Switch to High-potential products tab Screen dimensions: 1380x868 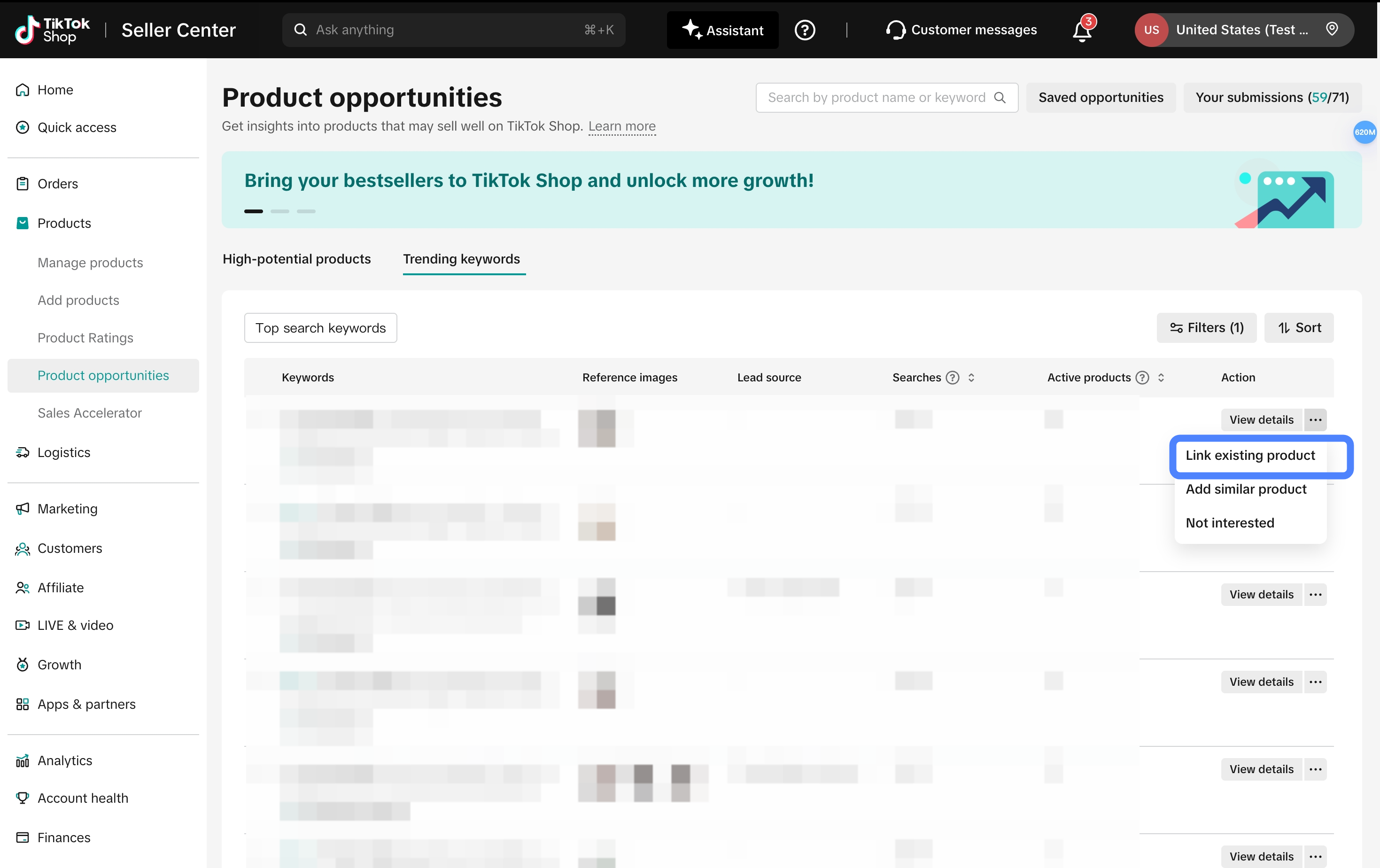click(x=296, y=259)
